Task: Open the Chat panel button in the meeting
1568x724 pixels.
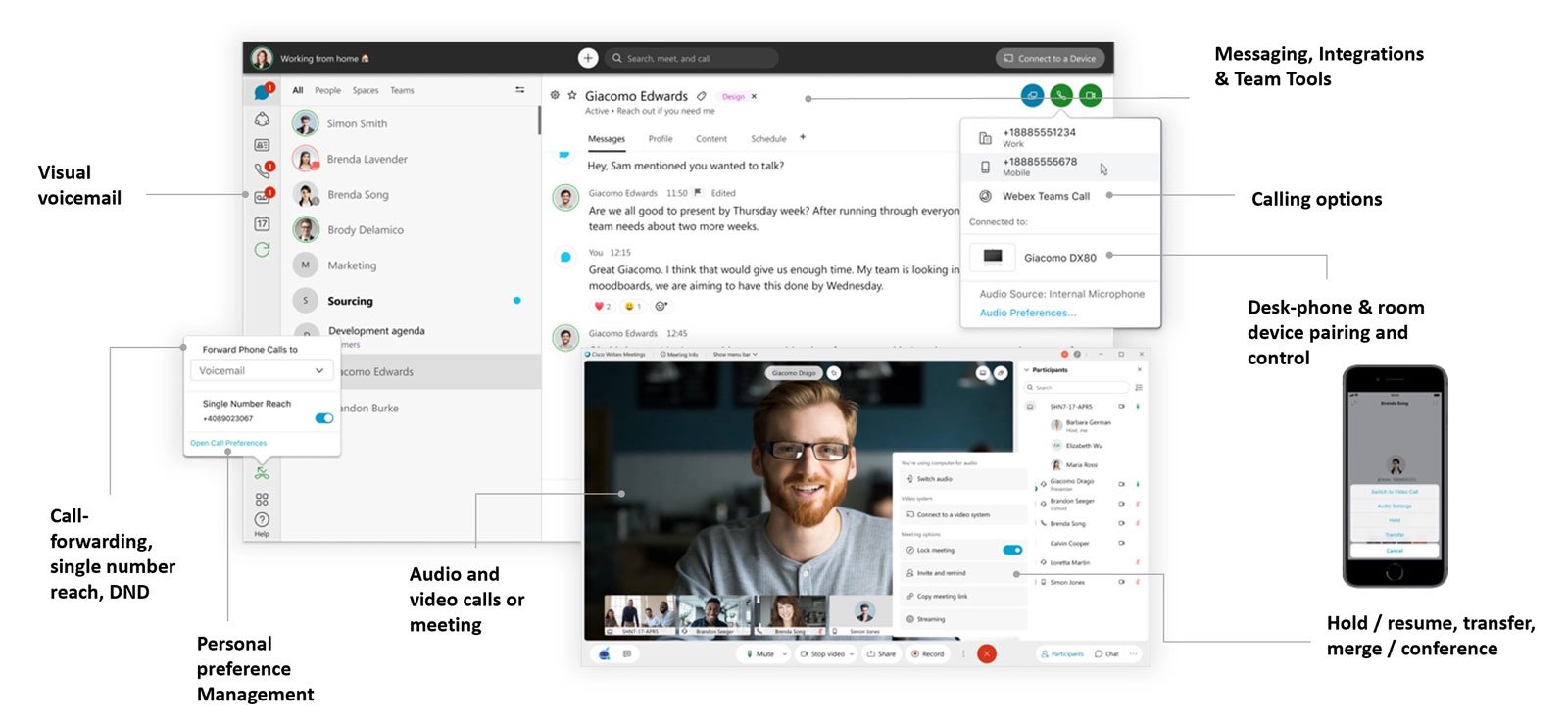Action: (1106, 653)
